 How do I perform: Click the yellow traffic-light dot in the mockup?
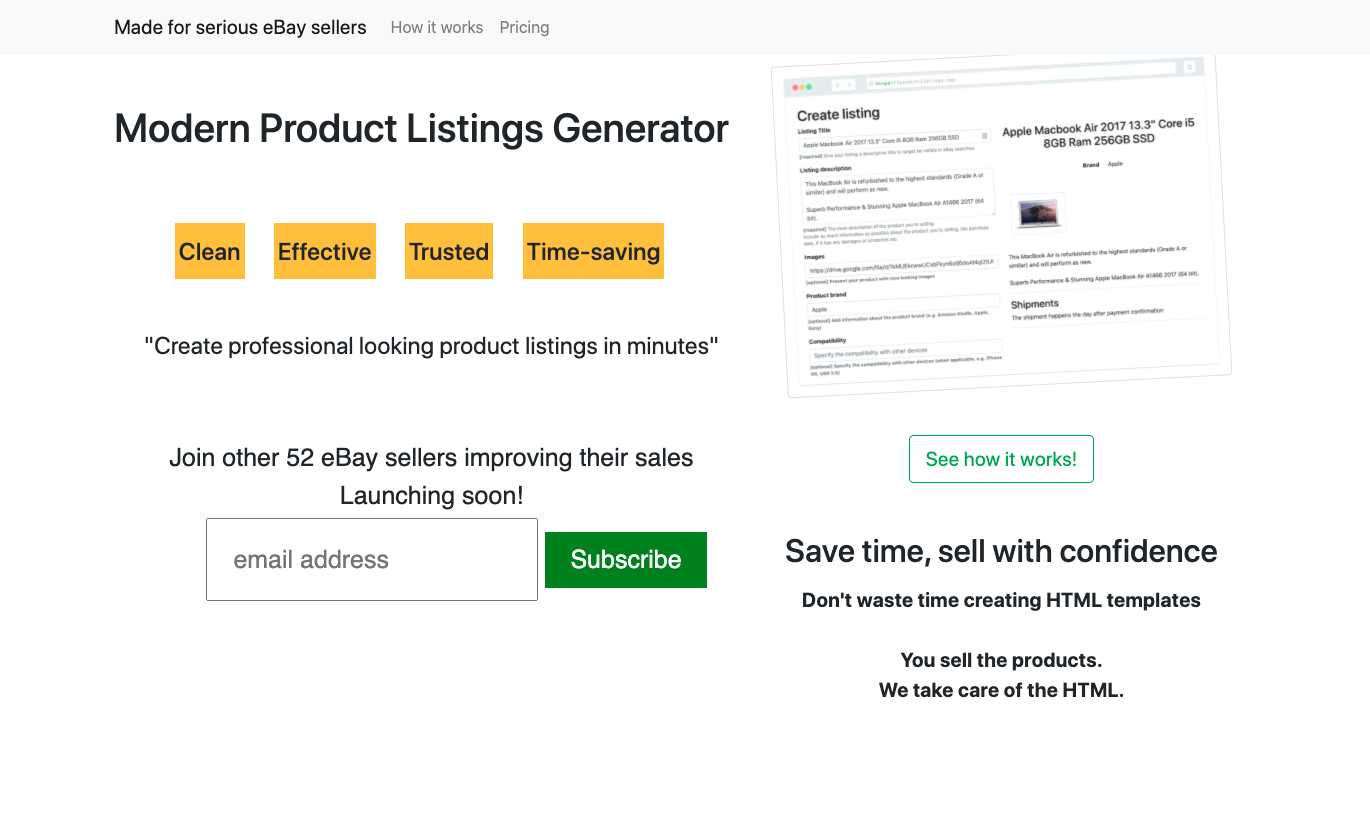tap(802, 86)
